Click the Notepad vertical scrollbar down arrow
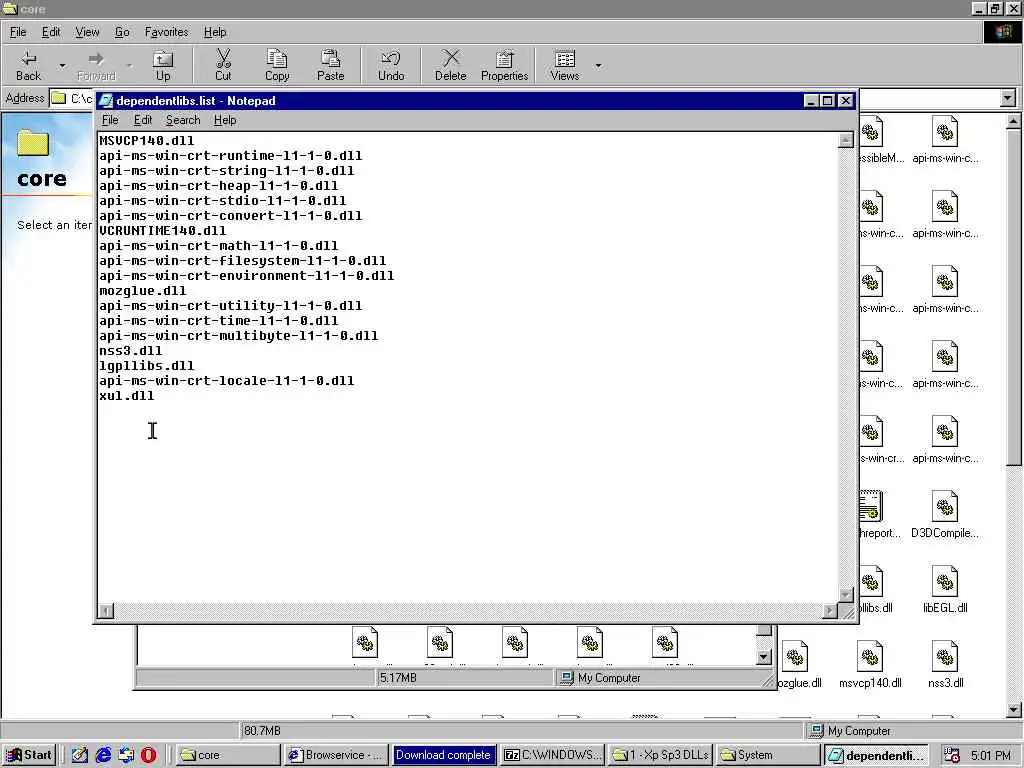This screenshot has height=768, width=1024. (846, 594)
